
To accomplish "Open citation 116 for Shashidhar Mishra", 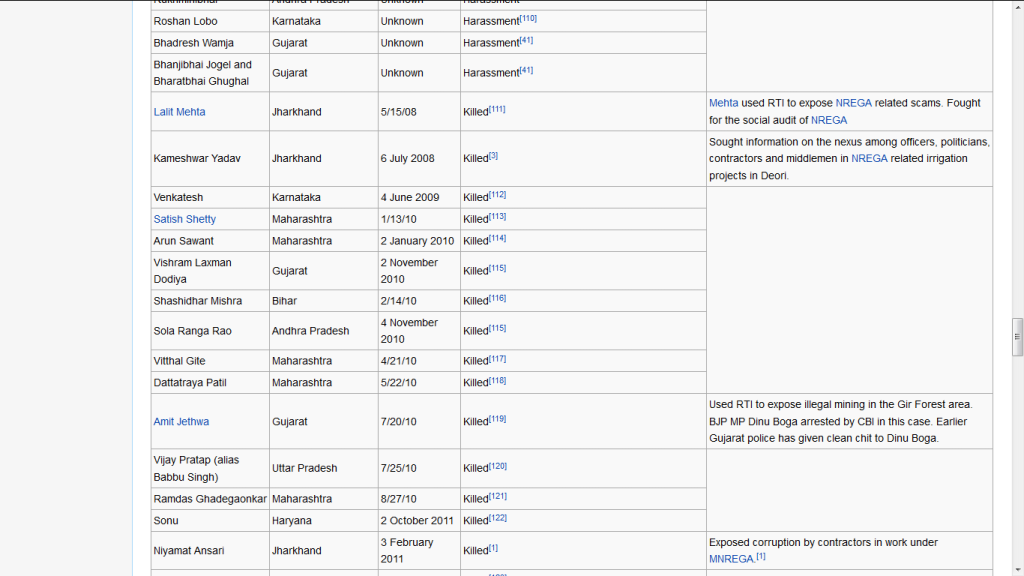I will pos(498,298).
